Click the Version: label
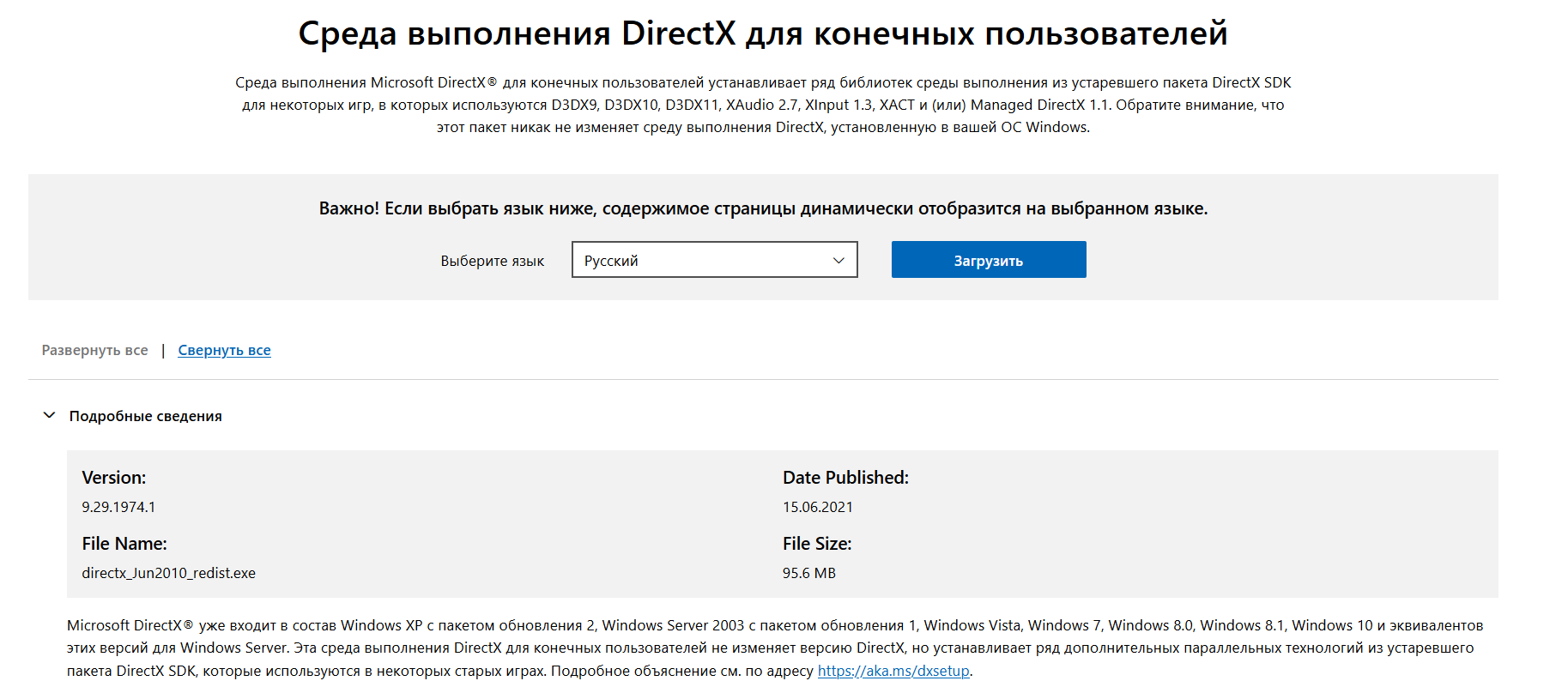This screenshot has width=1568, height=687. point(113,478)
